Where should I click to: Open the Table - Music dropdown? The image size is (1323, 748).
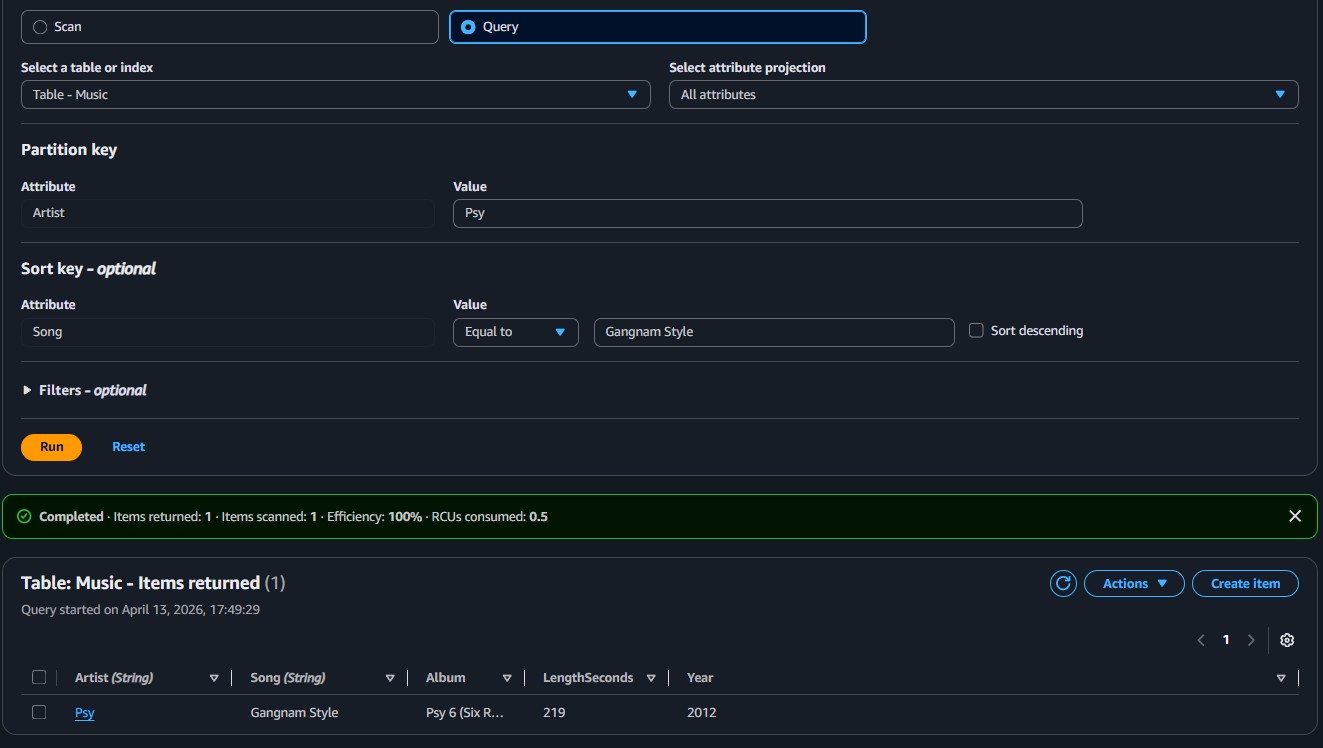tap(335, 94)
